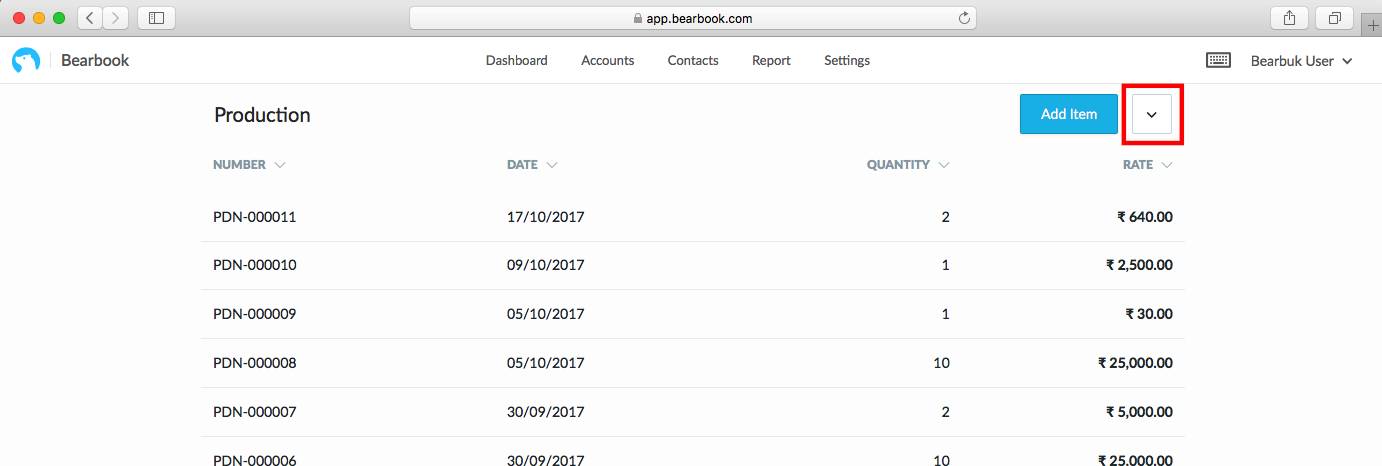Show all tabs icon in Safari
This screenshot has width=1382, height=466.
pyautogui.click(x=1334, y=18)
